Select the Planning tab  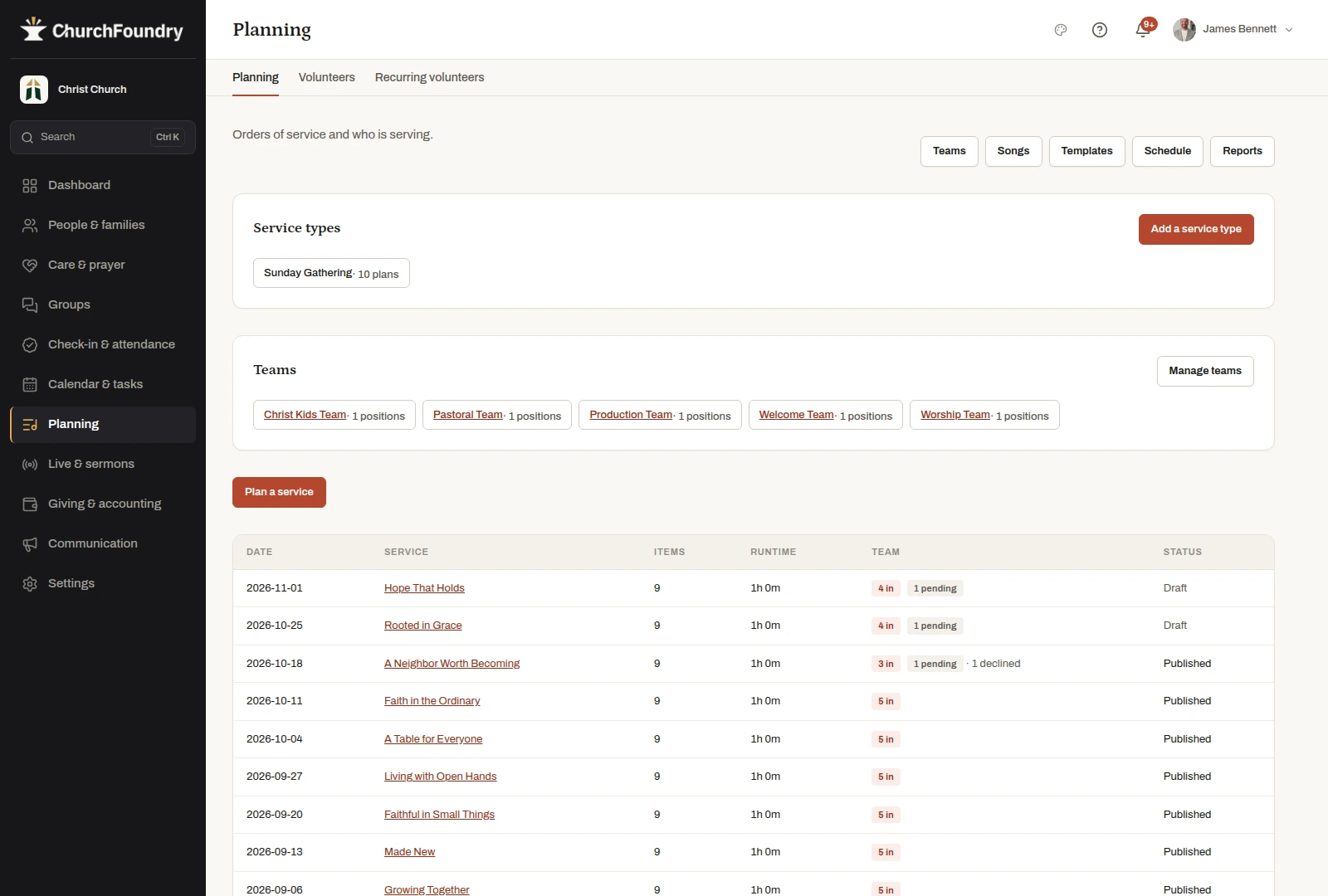(256, 77)
